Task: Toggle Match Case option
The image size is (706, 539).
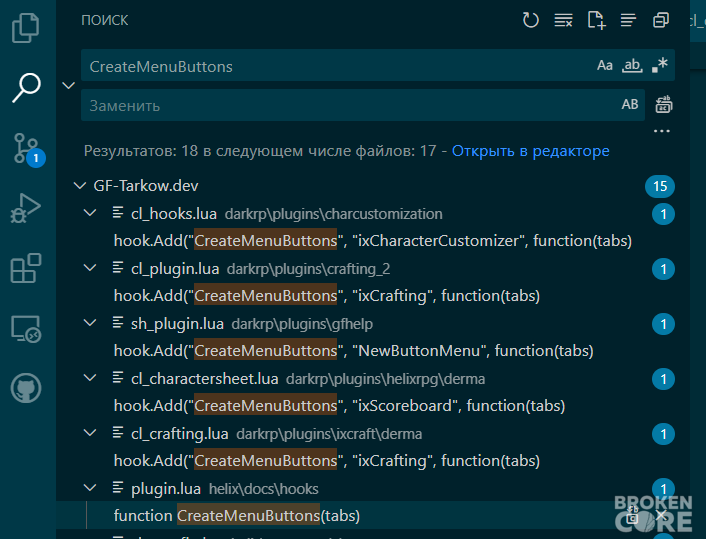Action: [605, 65]
